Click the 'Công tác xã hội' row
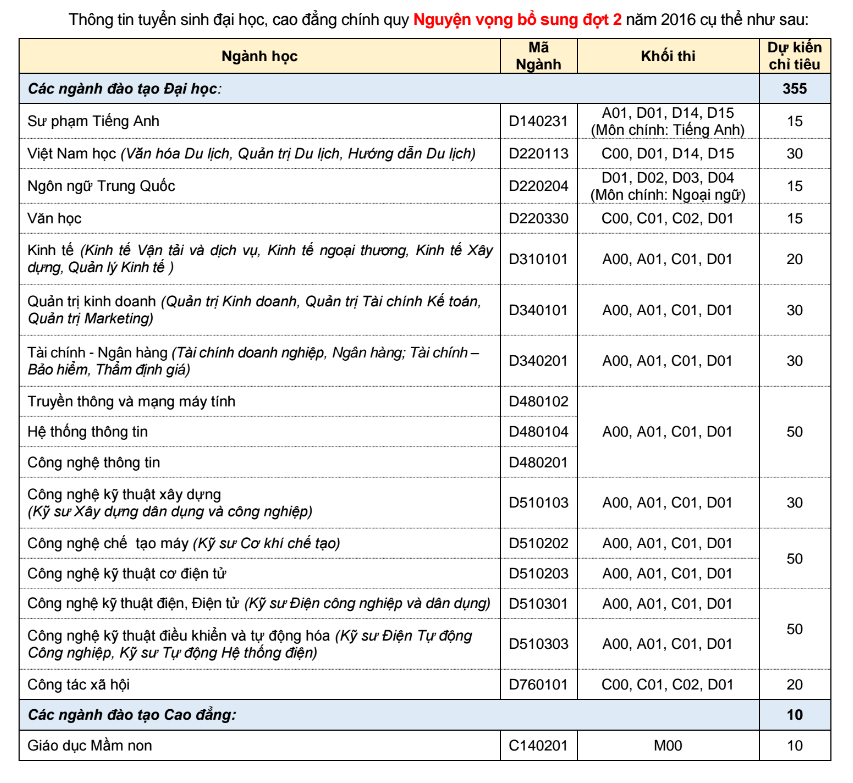Image resolution: width=853 pixels, height=783 pixels. pos(425,685)
